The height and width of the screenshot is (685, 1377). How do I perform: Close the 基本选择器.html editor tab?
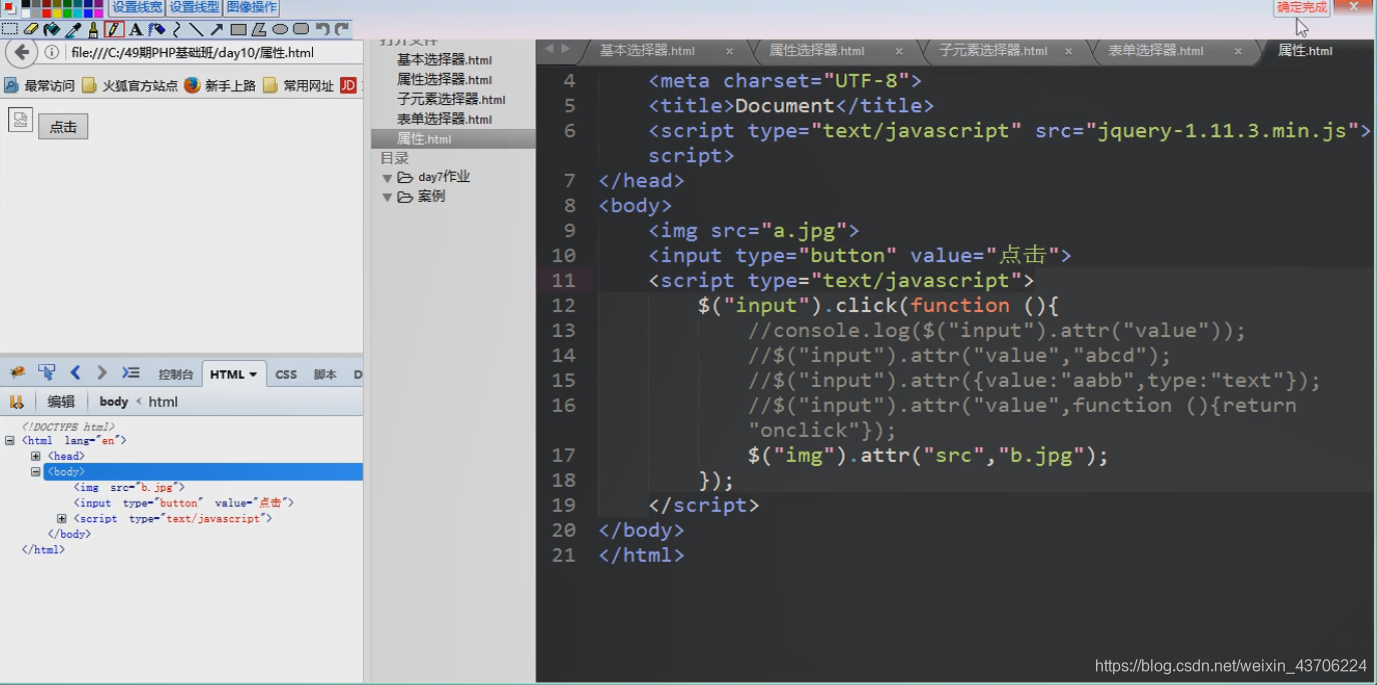tap(729, 51)
